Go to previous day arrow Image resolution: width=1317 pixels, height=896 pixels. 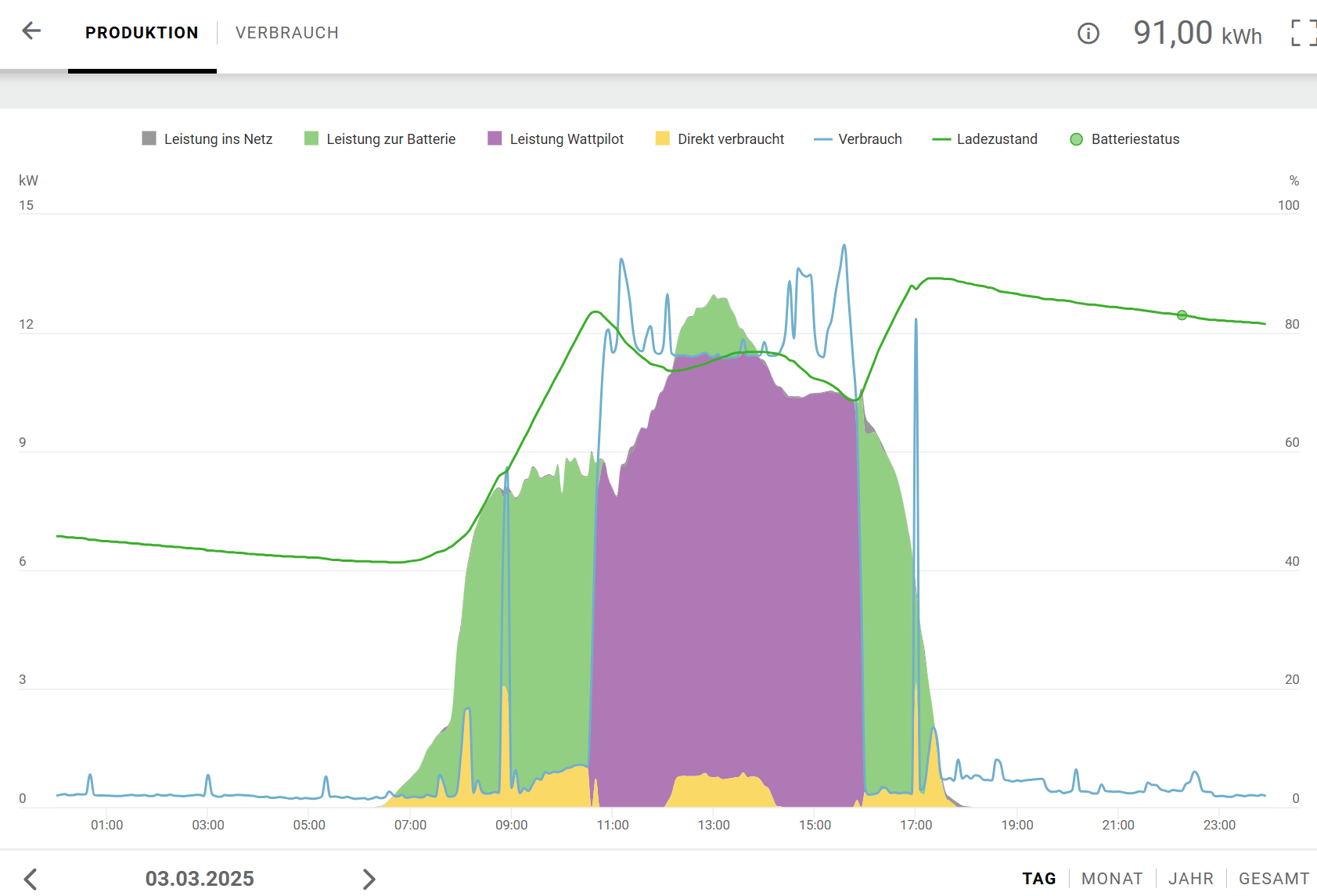click(31, 878)
